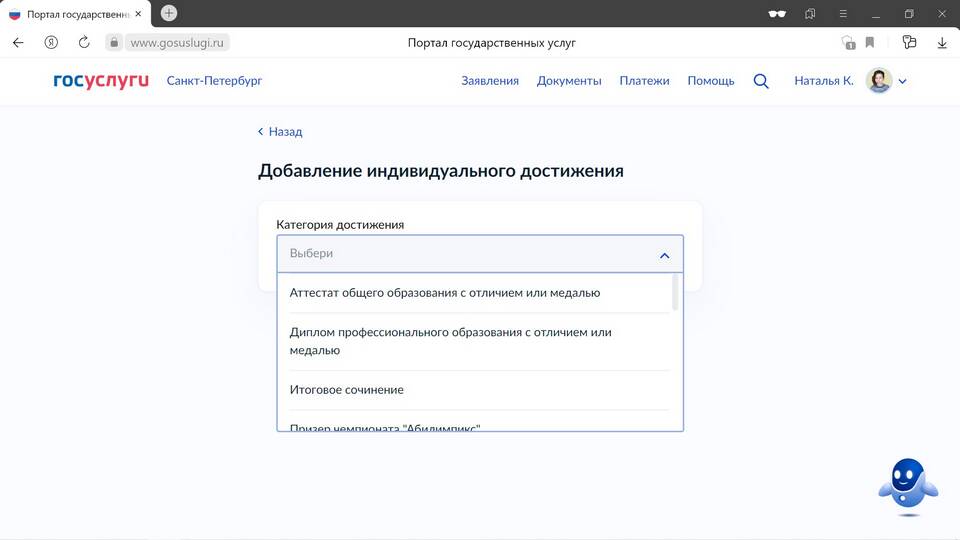Expand the account menu next to Наталья К.
The image size is (960, 540).
pos(903,82)
